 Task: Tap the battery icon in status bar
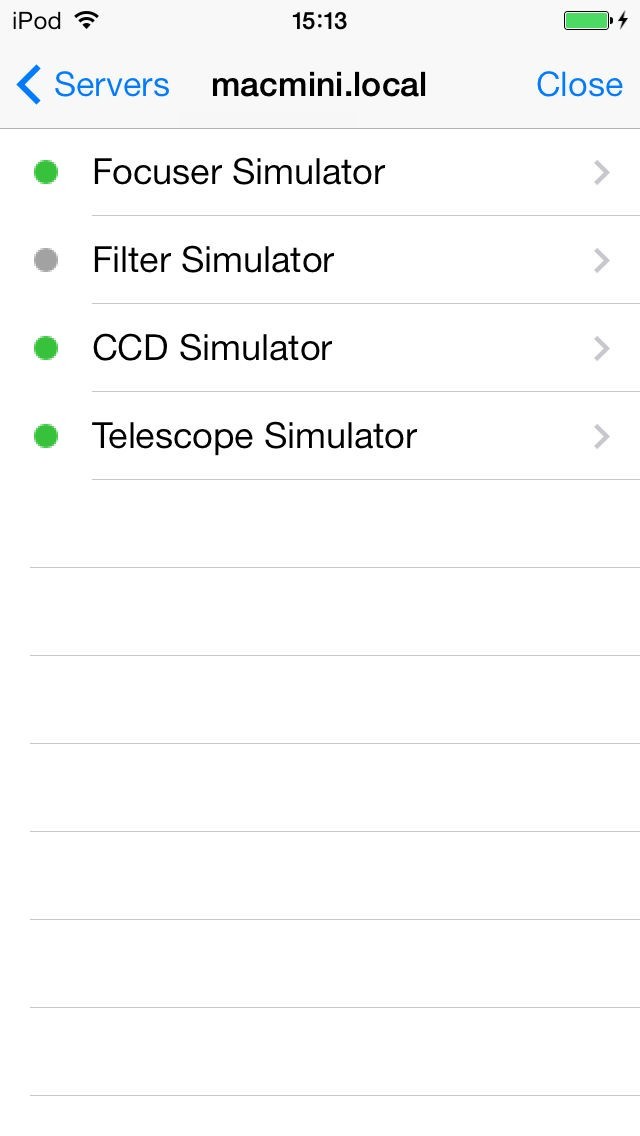587,21
